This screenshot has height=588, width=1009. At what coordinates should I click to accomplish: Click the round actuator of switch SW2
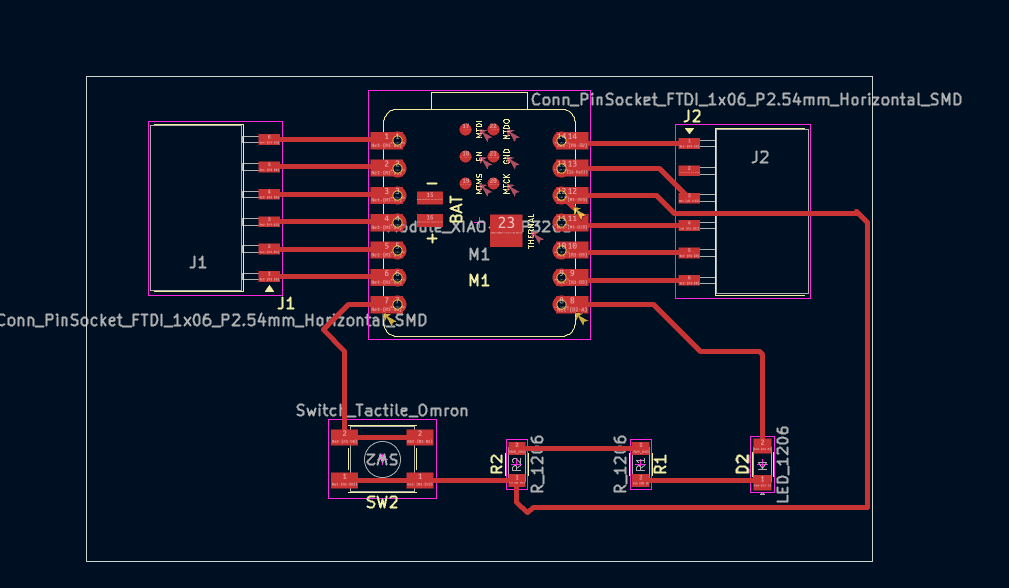(x=382, y=459)
